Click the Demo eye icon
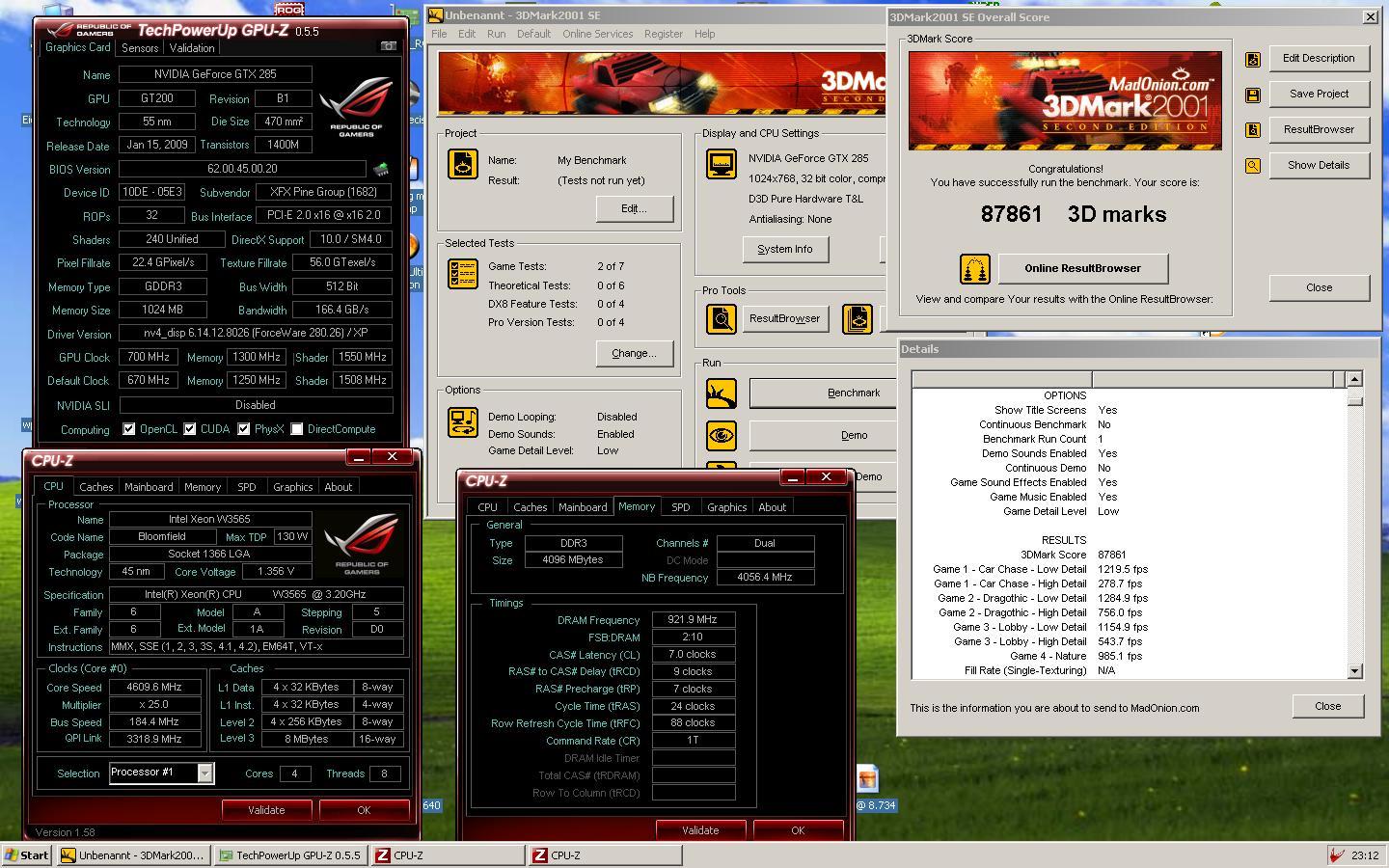The width and height of the screenshot is (1389, 868). (722, 435)
